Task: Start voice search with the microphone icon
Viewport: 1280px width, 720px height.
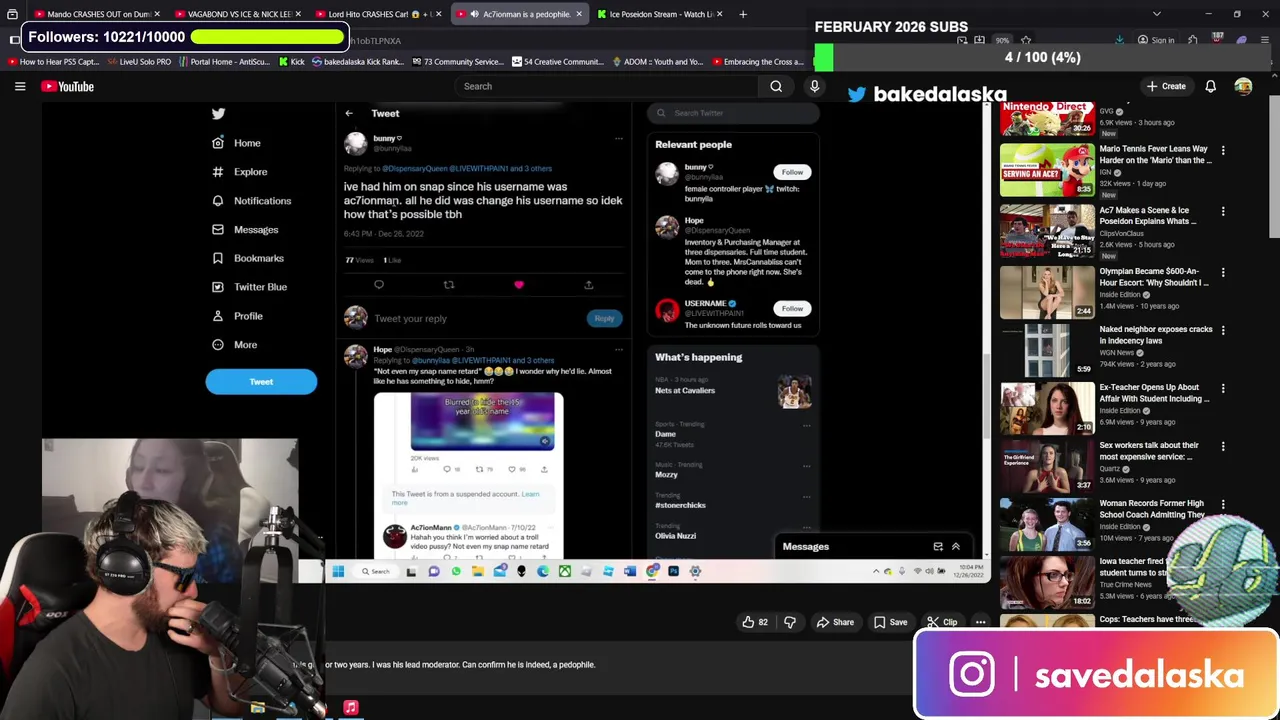Action: pyautogui.click(x=814, y=86)
